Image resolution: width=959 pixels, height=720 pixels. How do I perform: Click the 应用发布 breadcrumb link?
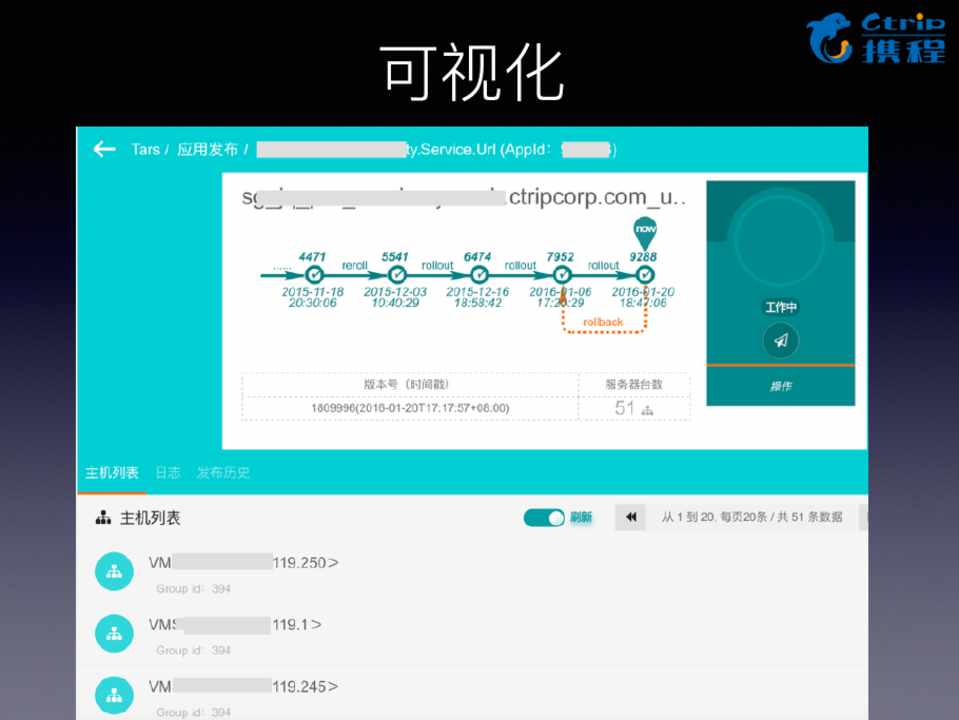point(207,149)
